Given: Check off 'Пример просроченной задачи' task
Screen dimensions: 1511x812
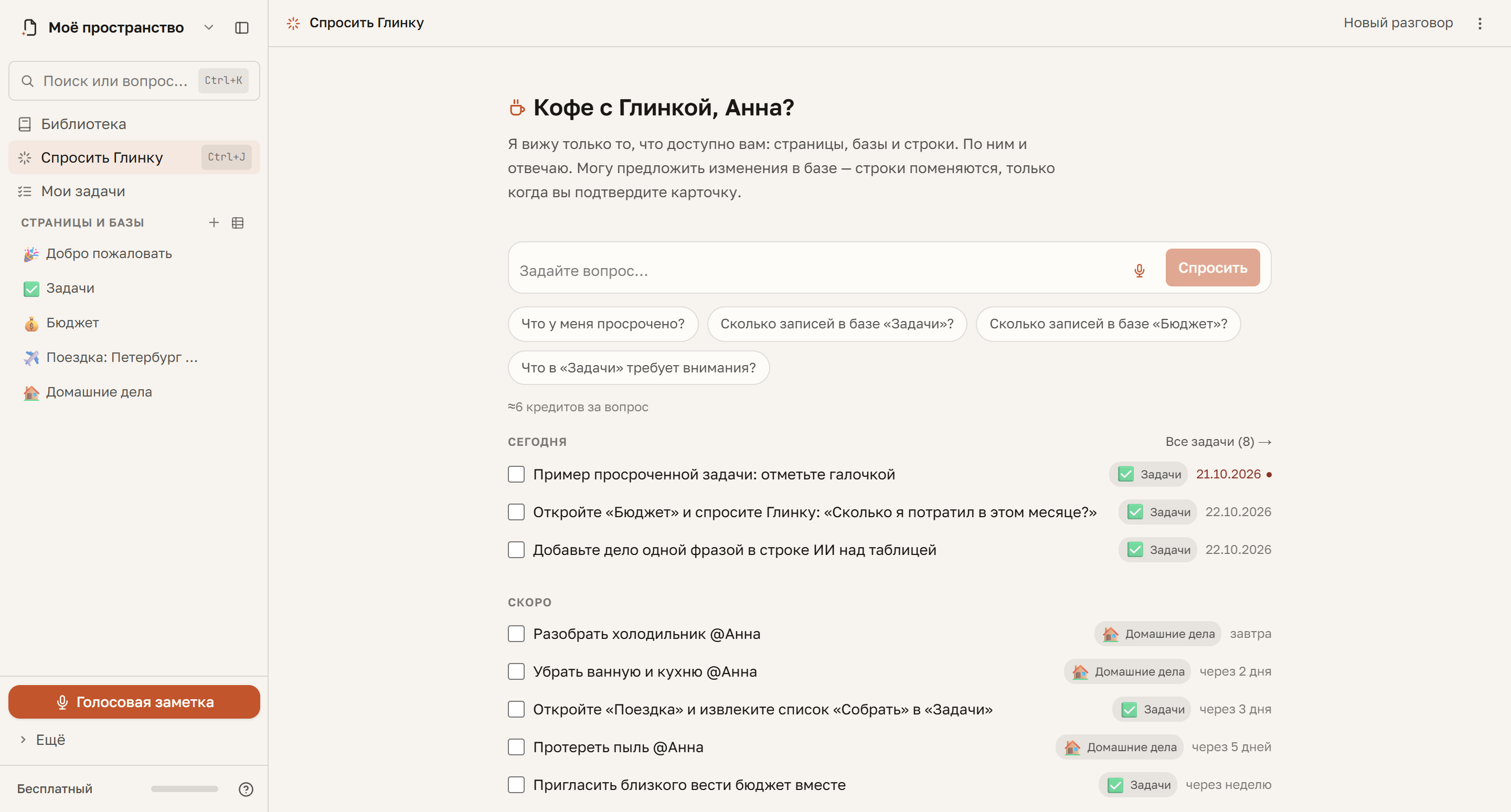Looking at the screenshot, I should click(x=516, y=474).
